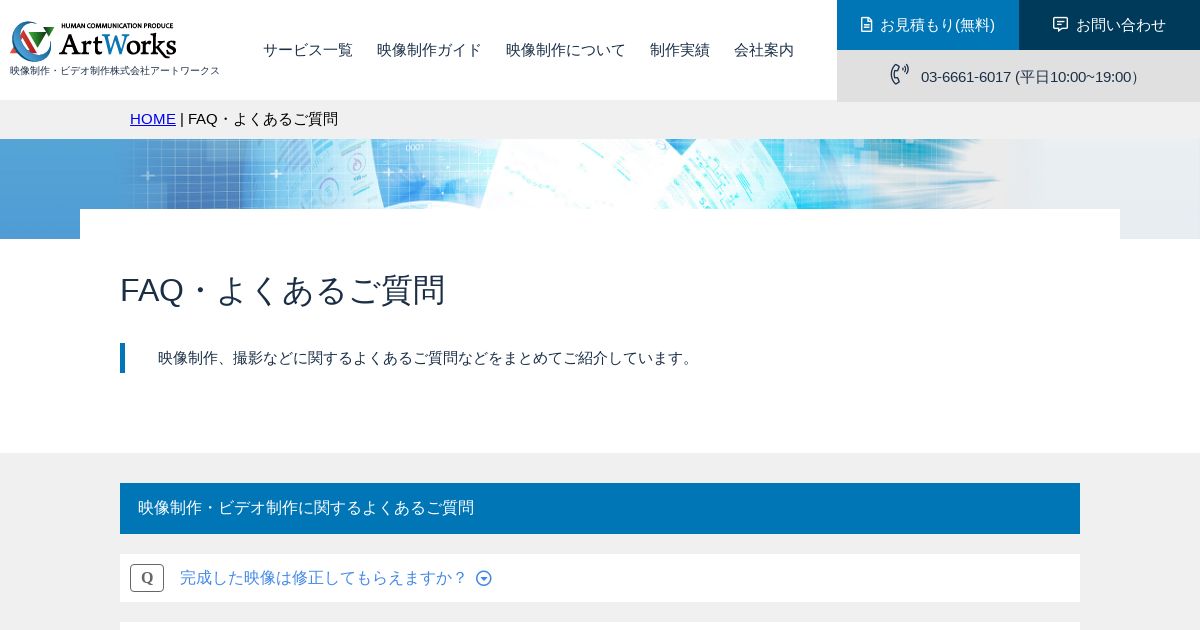Click the Q icon beside 完成した映像 question
Viewport: 1200px width, 630px height.
(x=147, y=578)
